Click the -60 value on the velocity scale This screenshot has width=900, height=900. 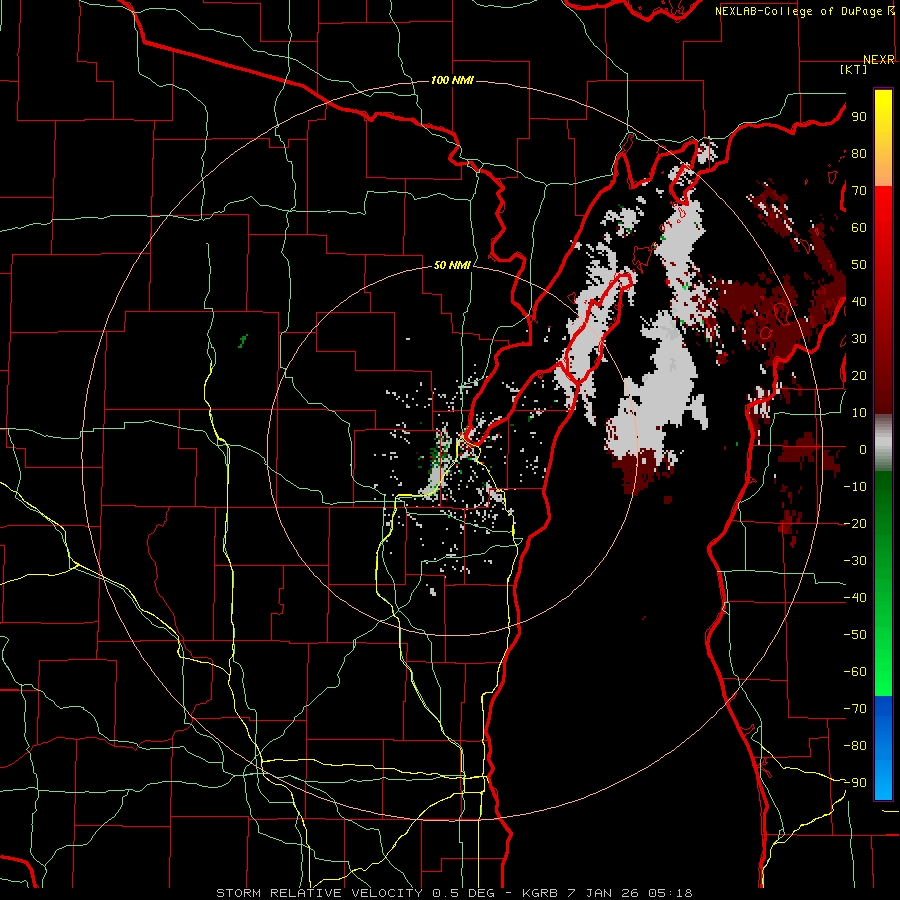tap(855, 672)
